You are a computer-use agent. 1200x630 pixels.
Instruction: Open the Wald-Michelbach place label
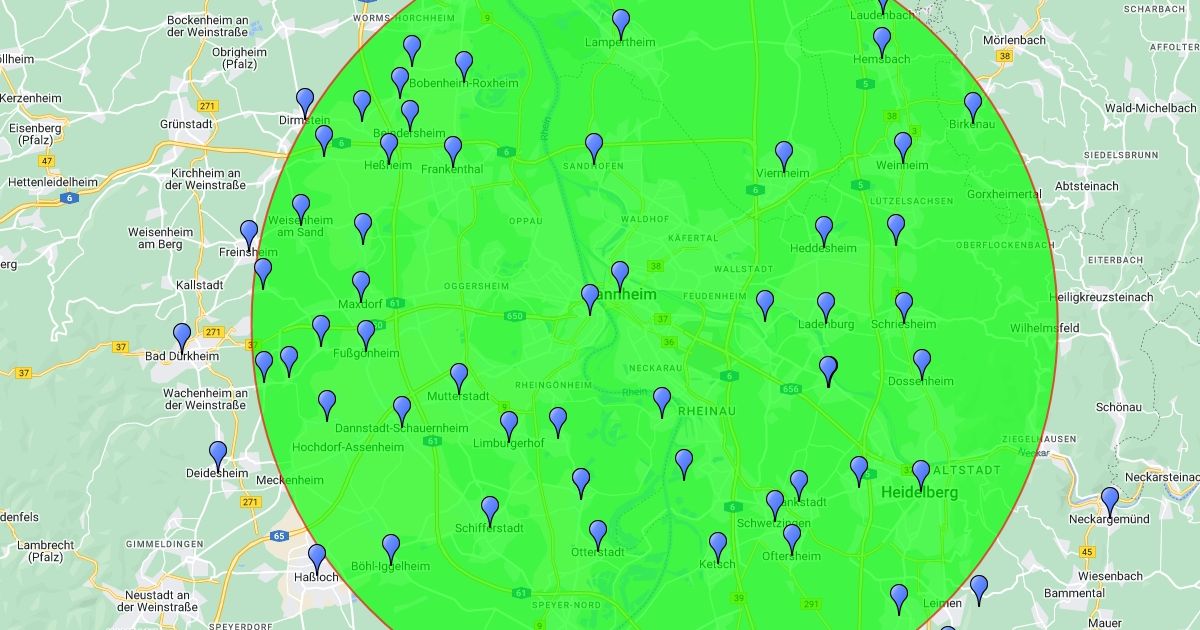pos(1150,108)
